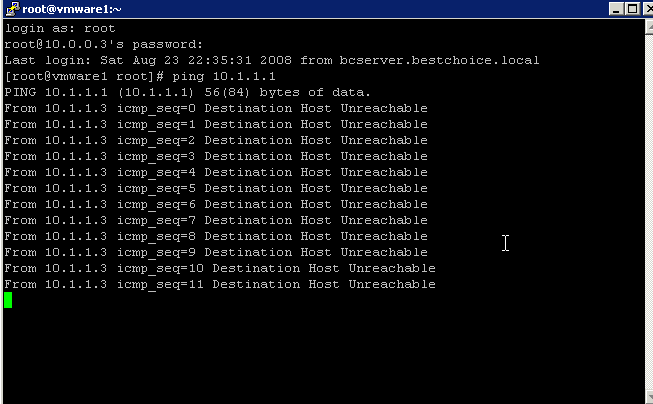The height and width of the screenshot is (404, 653).
Task: Click the root@vmware1:~ title bar text
Action: coord(72,9)
